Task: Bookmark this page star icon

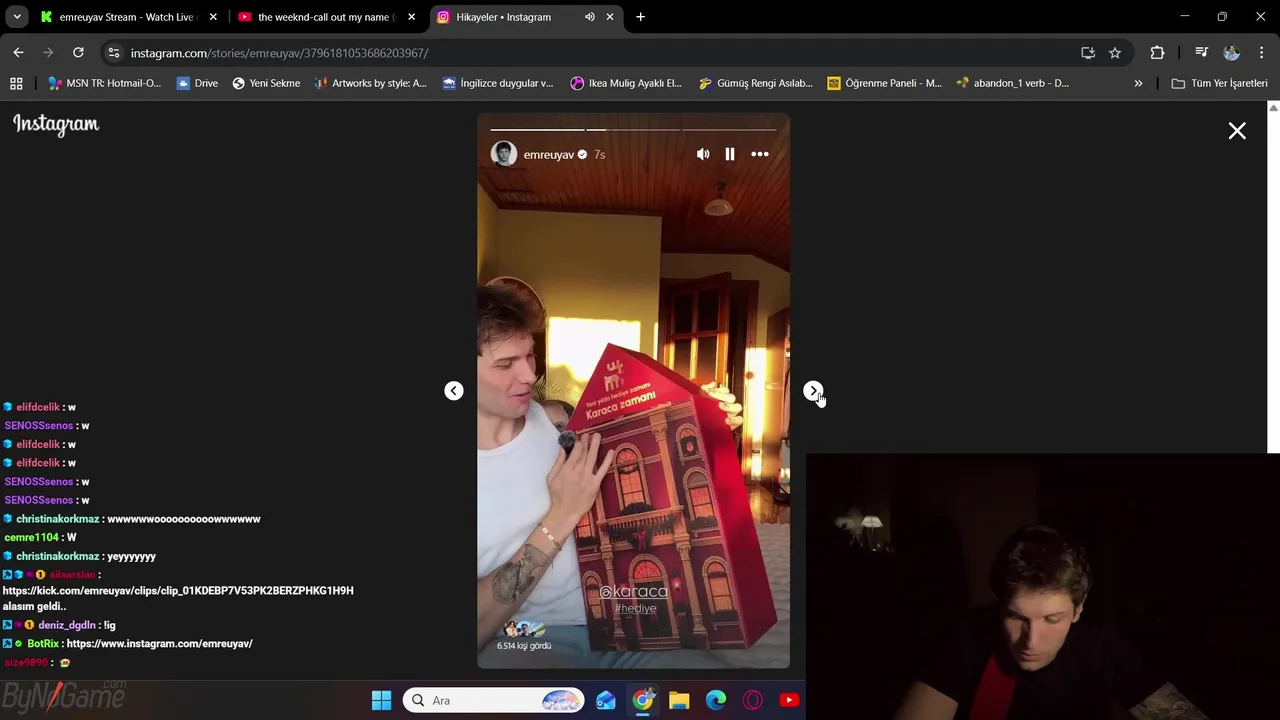Action: 1115,53
